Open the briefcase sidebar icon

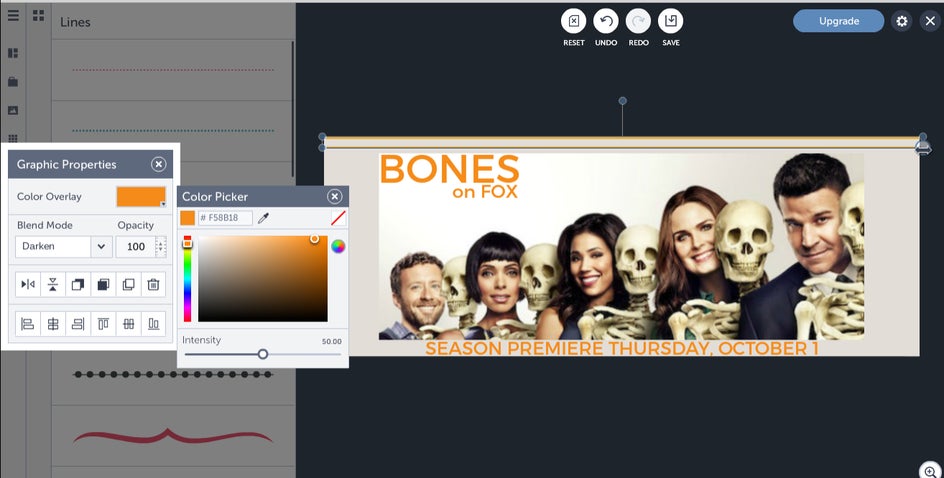coord(13,82)
